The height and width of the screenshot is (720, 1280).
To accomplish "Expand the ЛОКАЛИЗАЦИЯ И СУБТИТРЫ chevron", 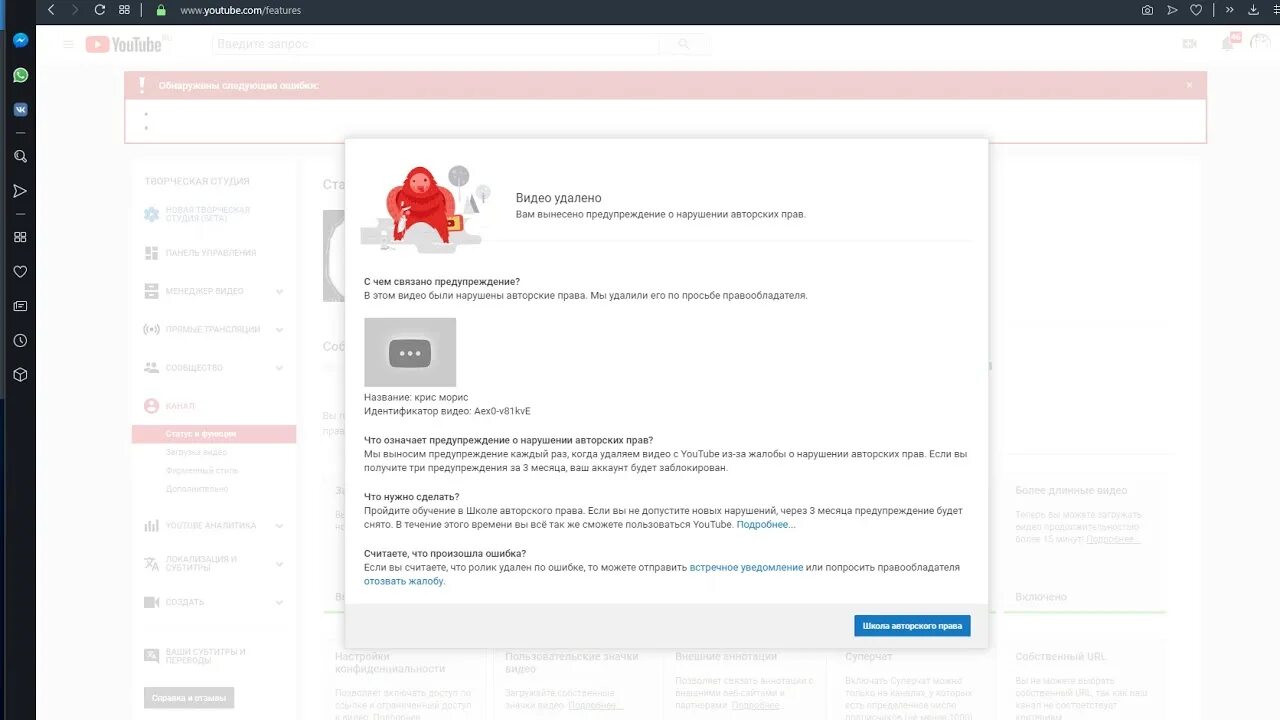I will pos(280,564).
